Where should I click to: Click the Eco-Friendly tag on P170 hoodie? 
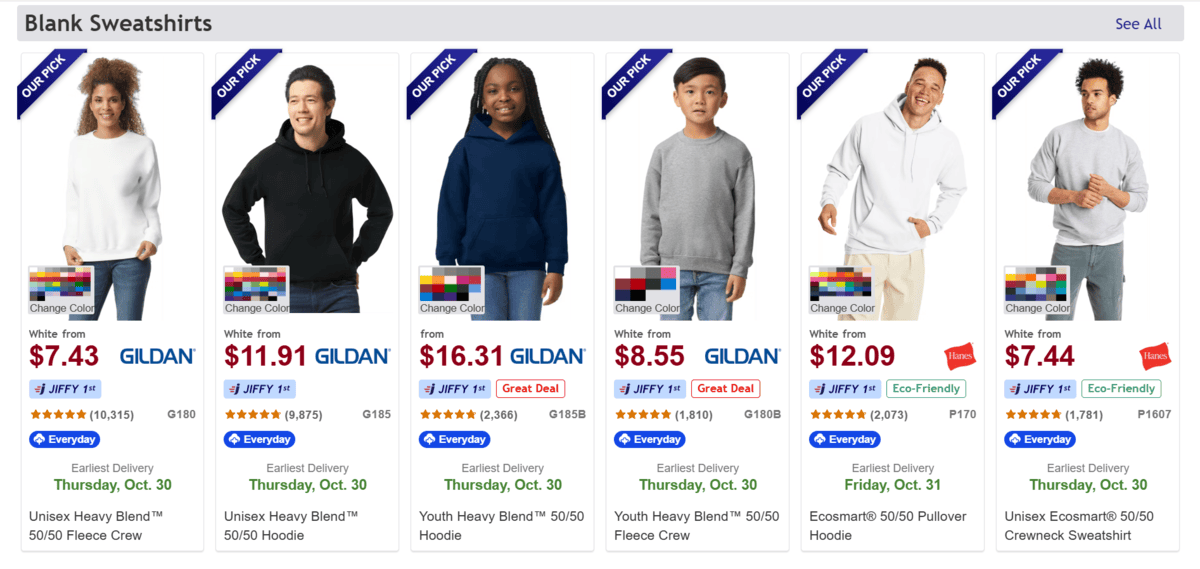click(x=924, y=389)
